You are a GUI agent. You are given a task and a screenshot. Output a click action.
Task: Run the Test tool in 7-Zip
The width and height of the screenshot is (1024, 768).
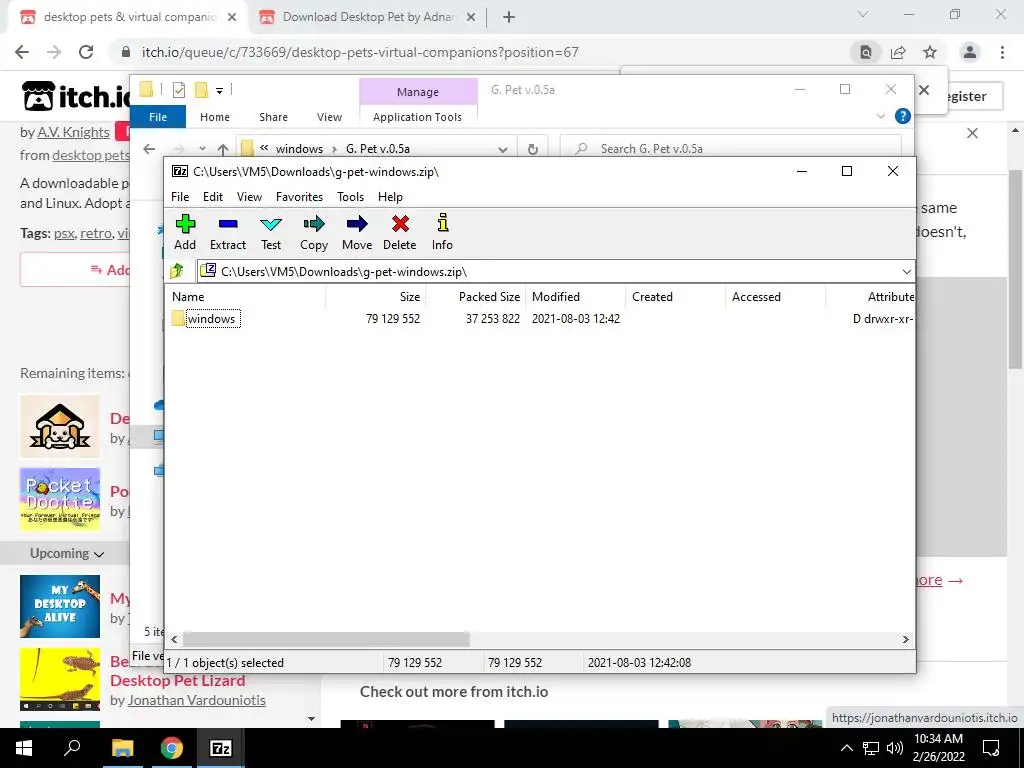pos(271,232)
